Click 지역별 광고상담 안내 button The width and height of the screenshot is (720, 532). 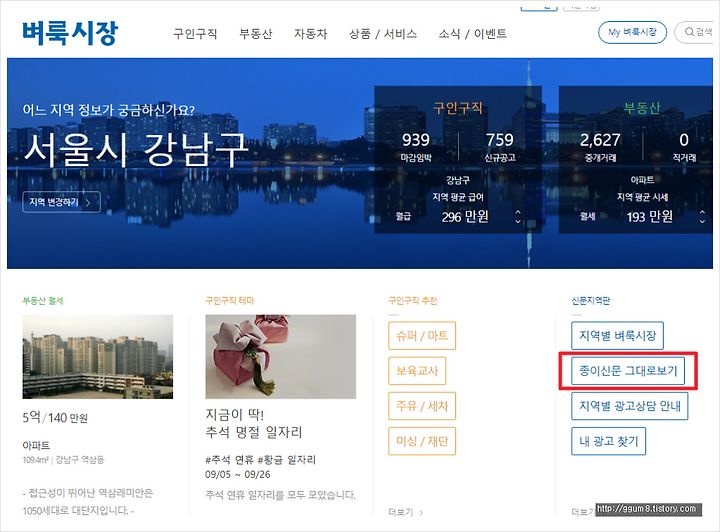630,406
